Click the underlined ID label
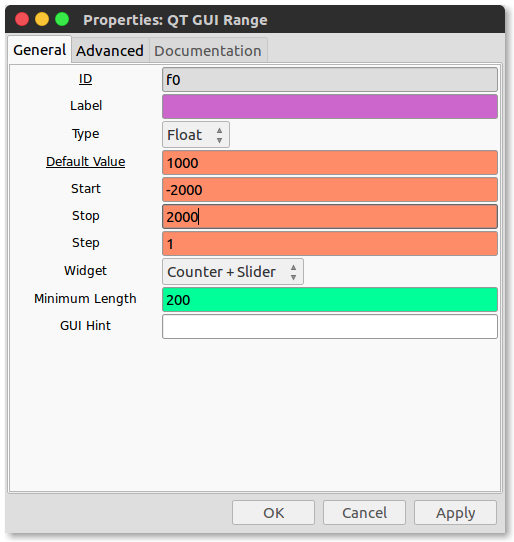Image resolution: width=514 pixels, height=542 pixels. coord(85,79)
